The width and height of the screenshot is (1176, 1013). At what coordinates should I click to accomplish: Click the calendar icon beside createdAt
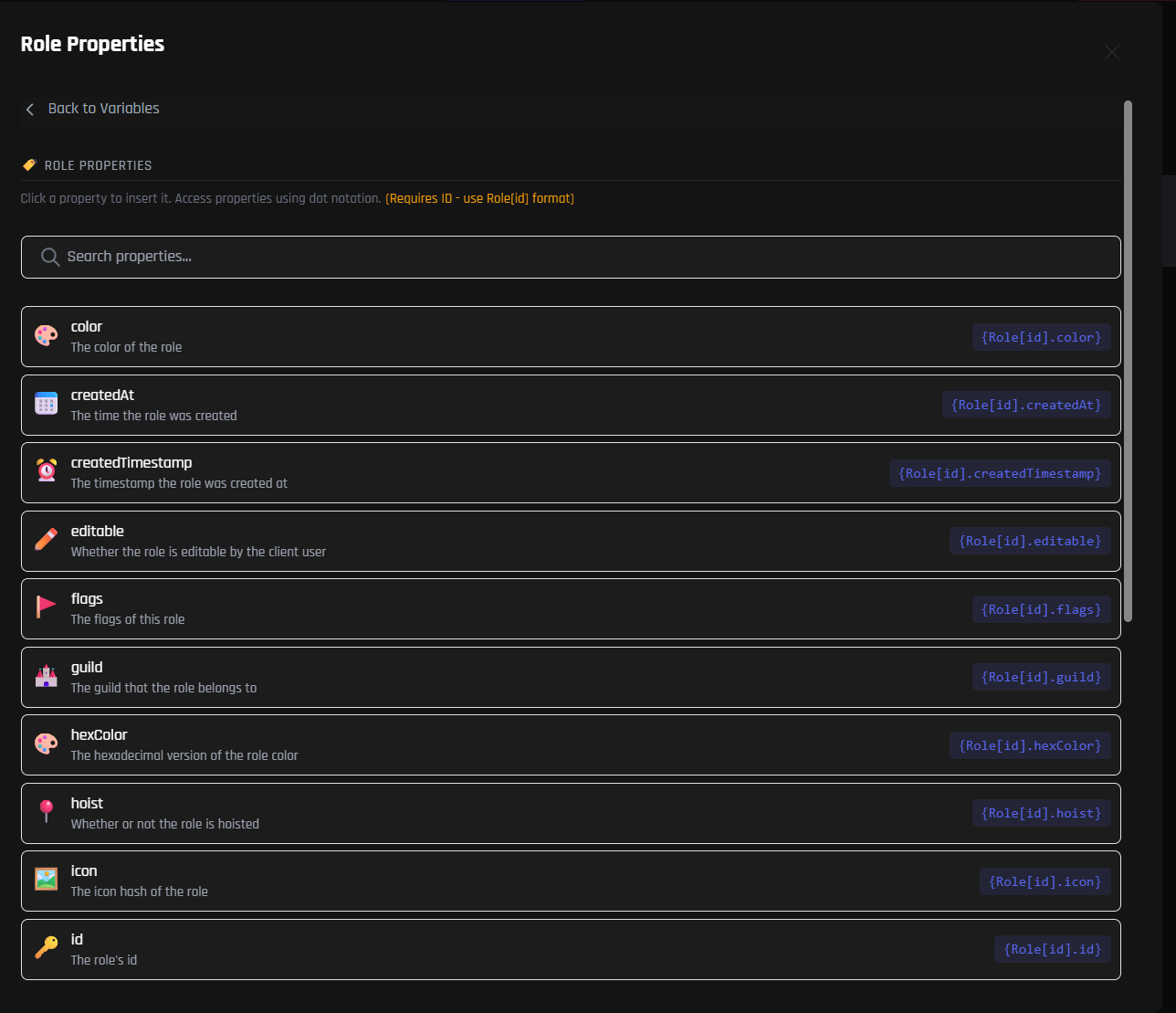pos(46,404)
